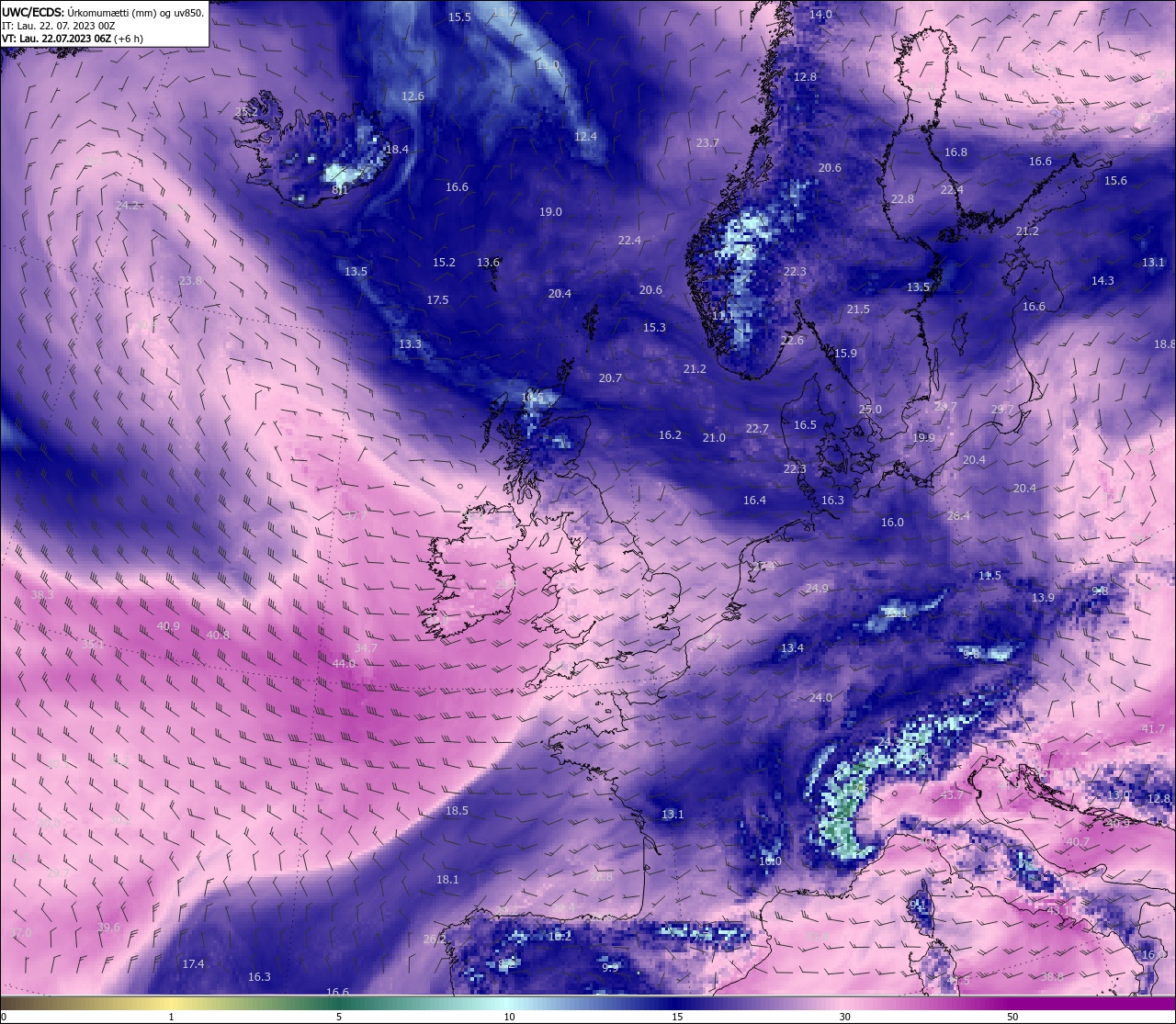Click the 39.6 value at lower left
This screenshot has height=1024, width=1176.
(108, 928)
